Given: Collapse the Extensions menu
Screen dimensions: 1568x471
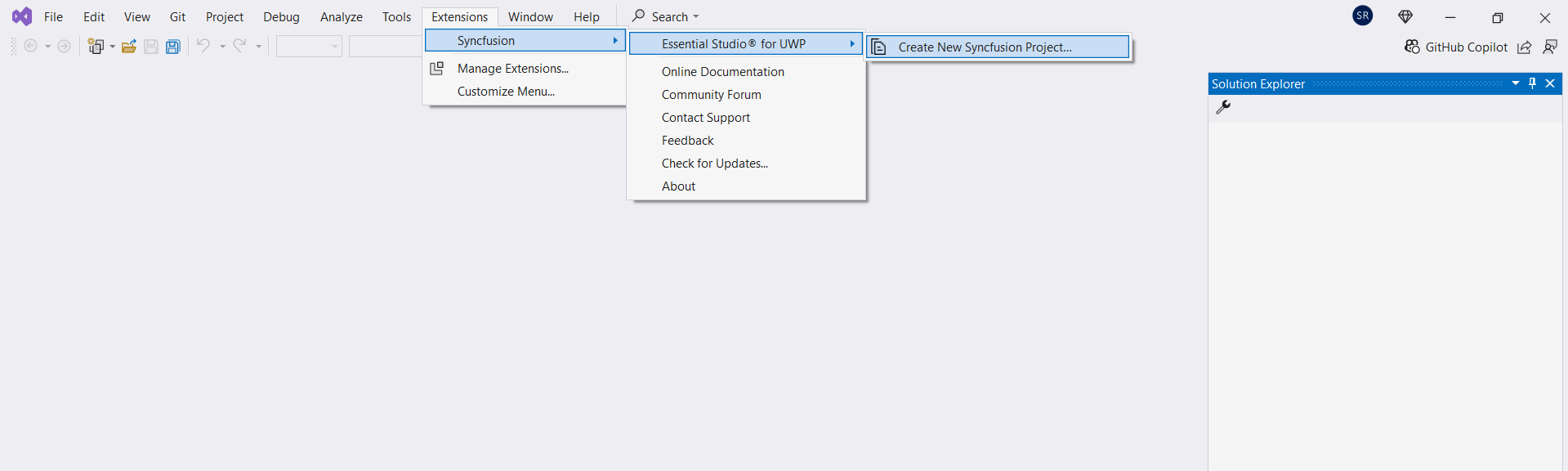Looking at the screenshot, I should point(460,17).
